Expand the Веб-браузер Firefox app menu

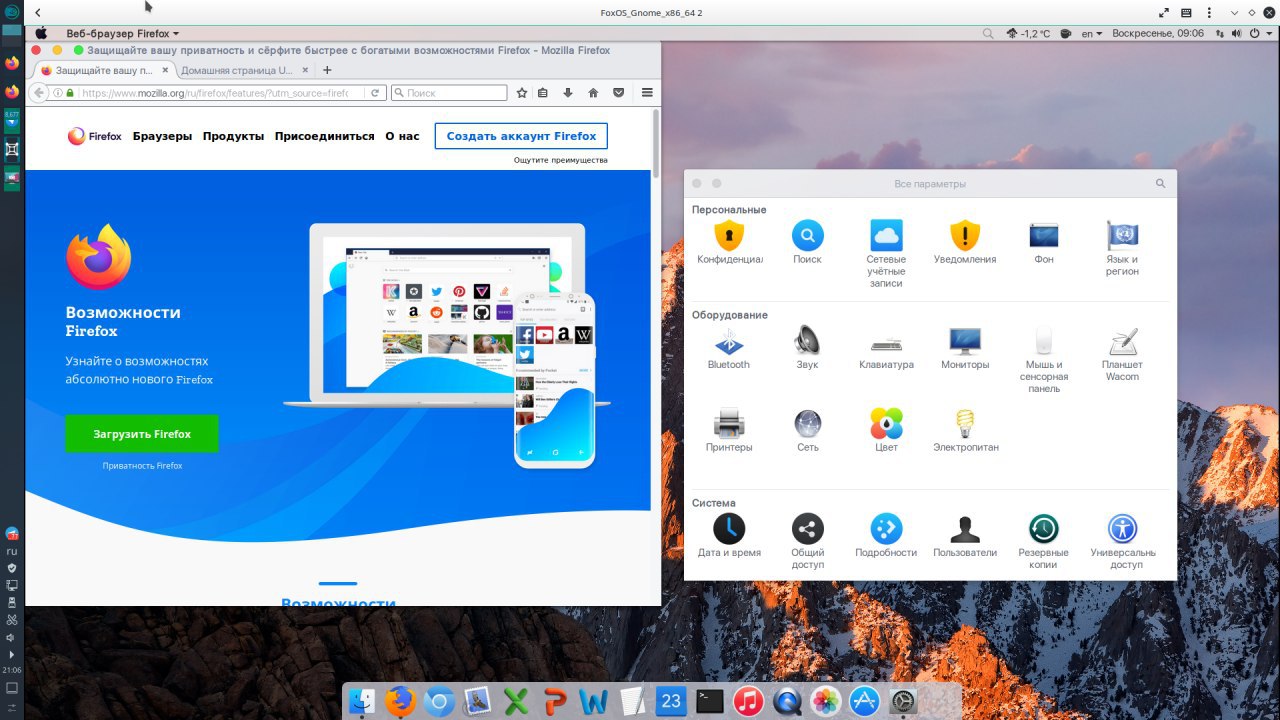pyautogui.click(x=123, y=33)
